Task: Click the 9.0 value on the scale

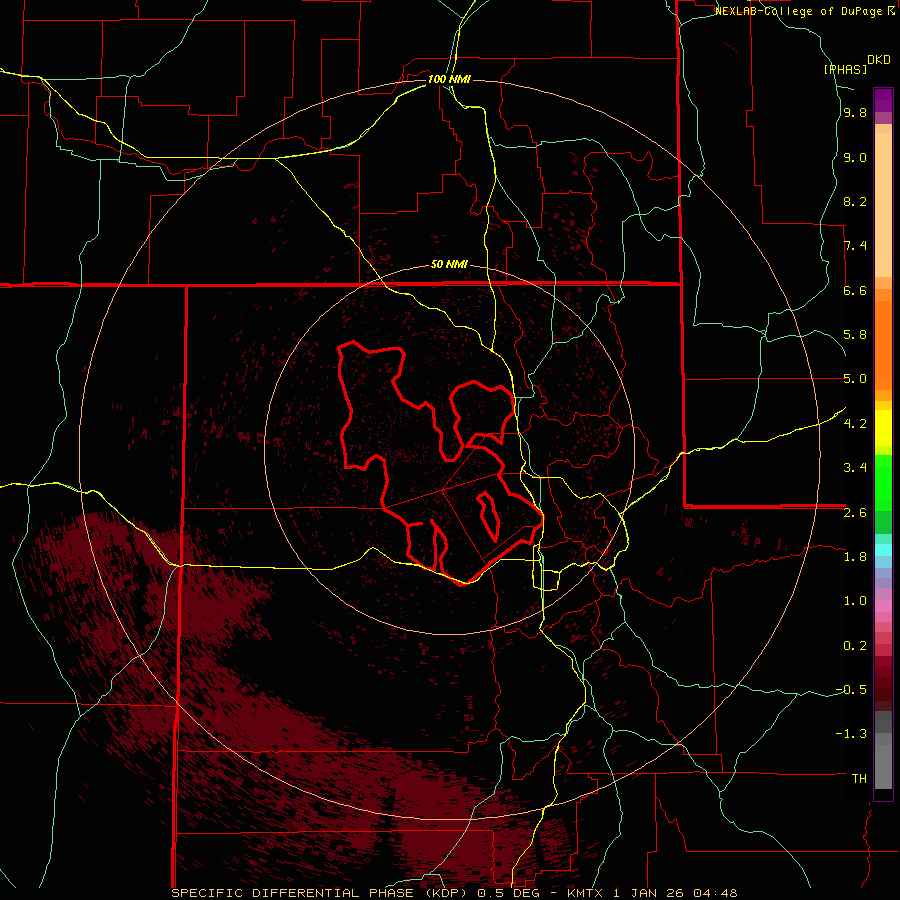Action: (x=855, y=158)
